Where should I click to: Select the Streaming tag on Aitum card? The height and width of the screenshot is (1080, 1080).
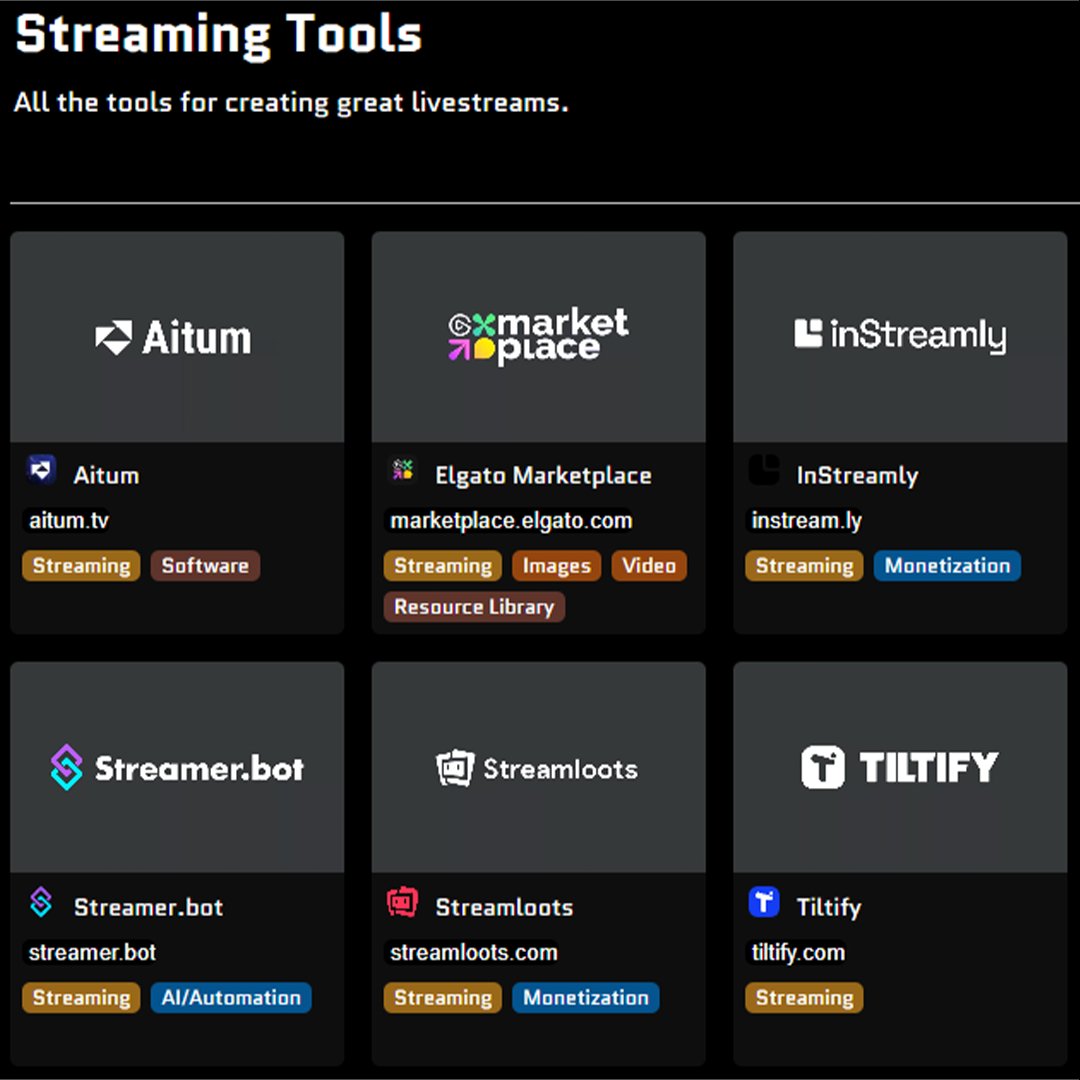pos(81,565)
